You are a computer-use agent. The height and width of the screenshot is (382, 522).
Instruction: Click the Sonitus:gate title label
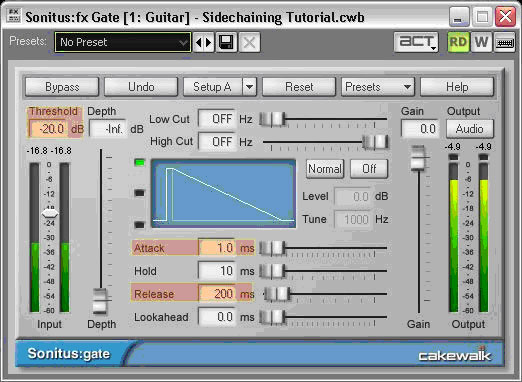click(x=69, y=354)
